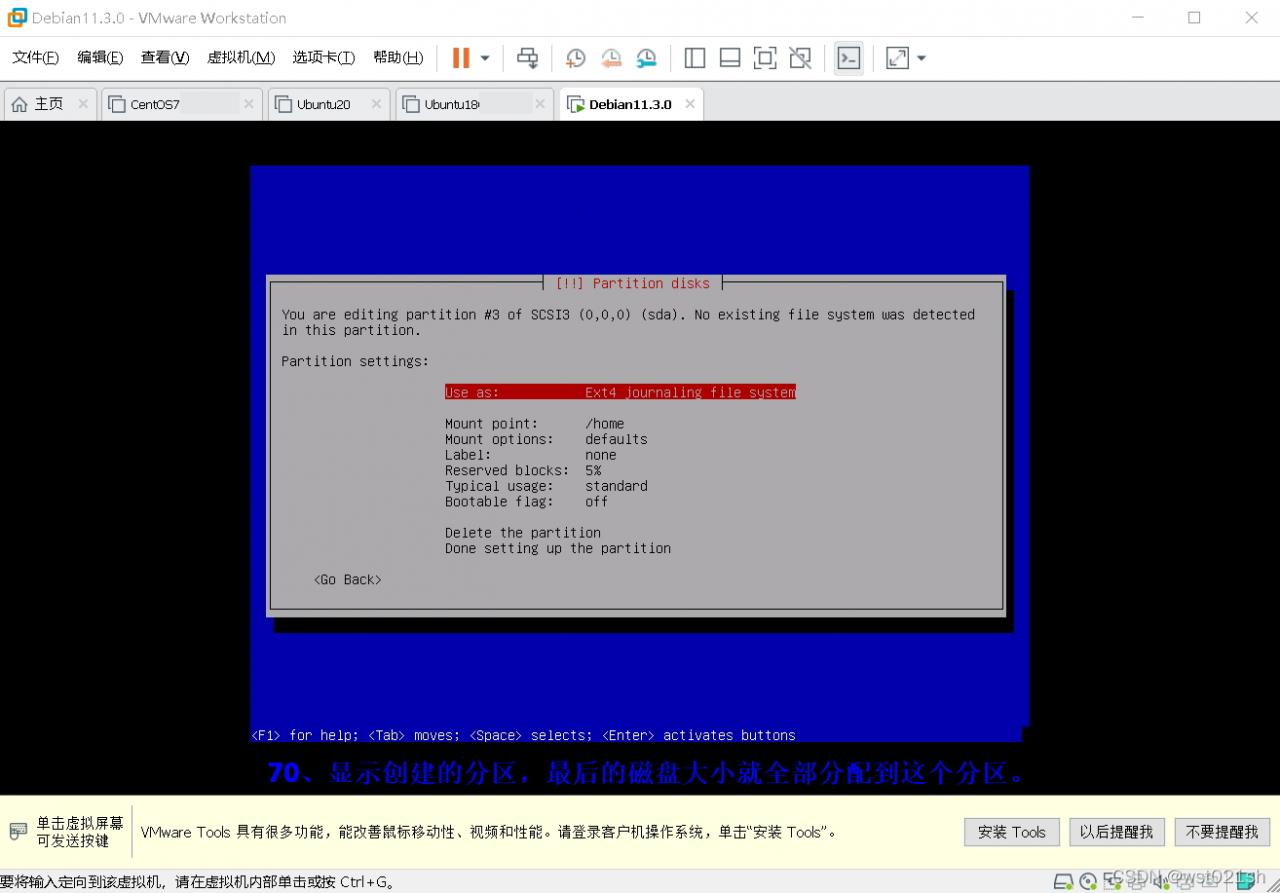The width and height of the screenshot is (1280, 893).
Task: Click the 以后提醒我 button
Action: point(1116,832)
